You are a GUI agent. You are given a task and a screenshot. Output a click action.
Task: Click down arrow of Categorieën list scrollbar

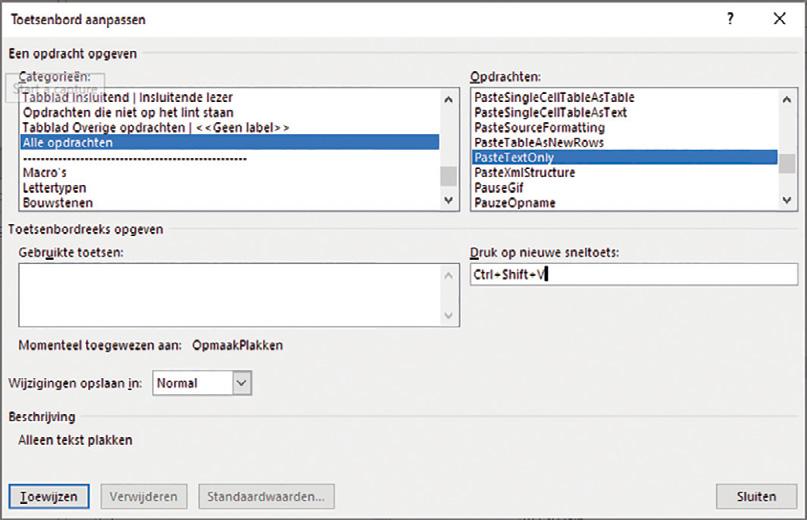[x=448, y=200]
